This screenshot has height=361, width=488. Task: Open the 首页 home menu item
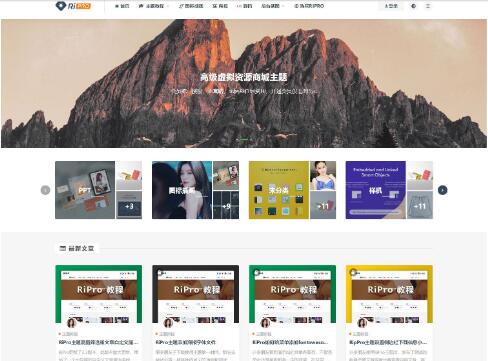pos(122,6)
